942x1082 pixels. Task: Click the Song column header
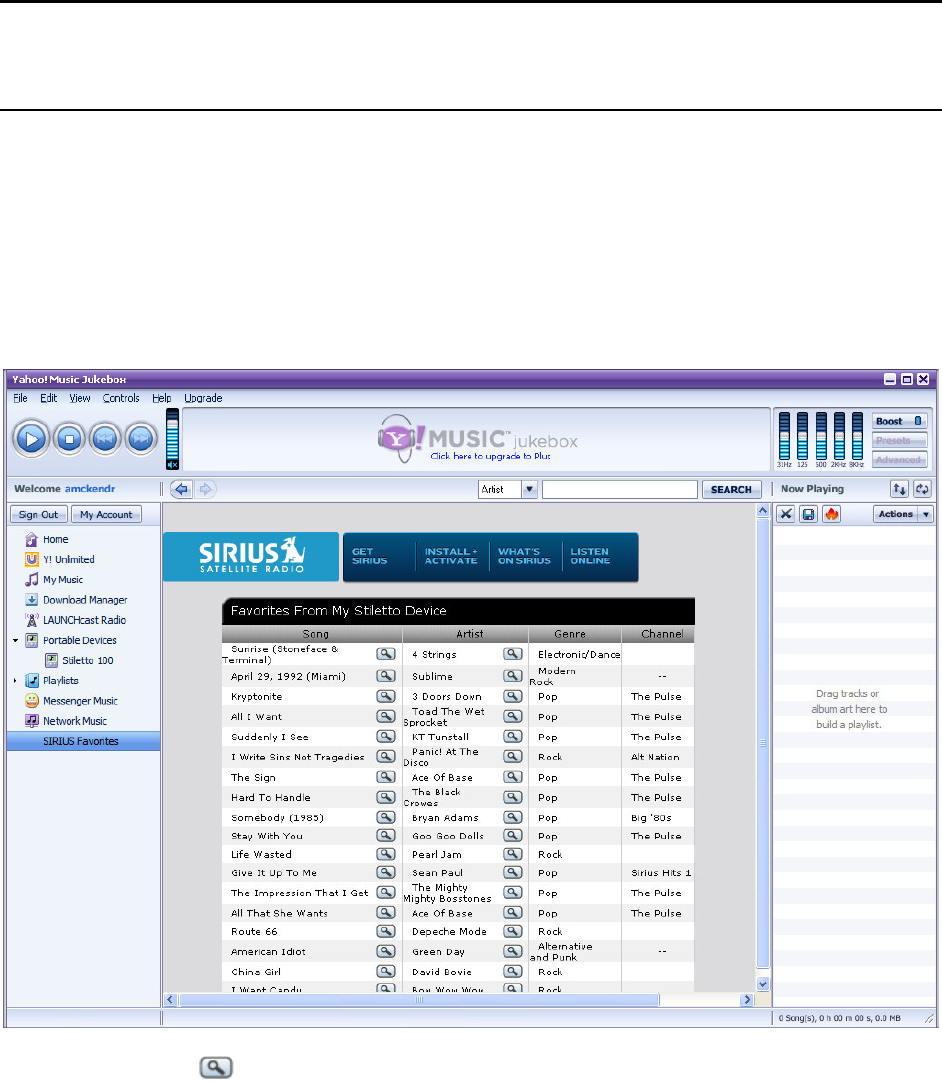(312, 633)
